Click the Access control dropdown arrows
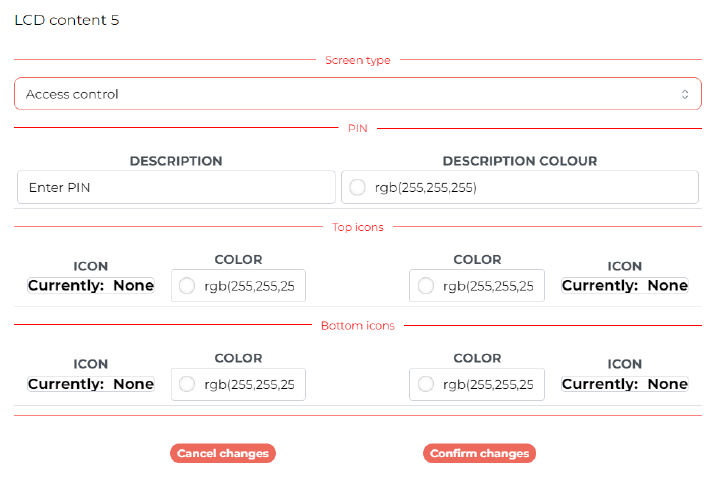Screen dimensions: 715x500 click(684, 94)
